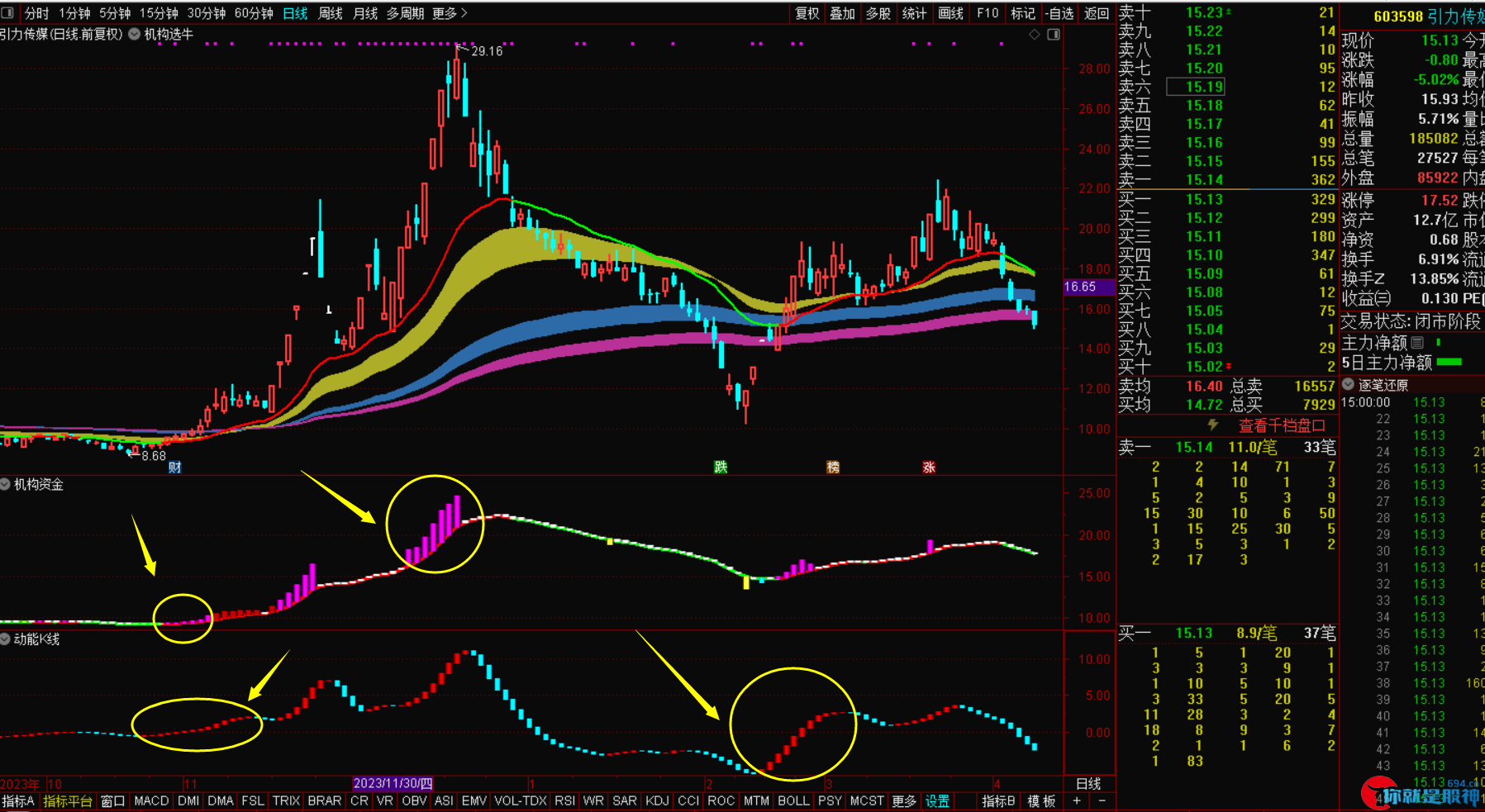Open the 指标平台 tab

pos(68,800)
